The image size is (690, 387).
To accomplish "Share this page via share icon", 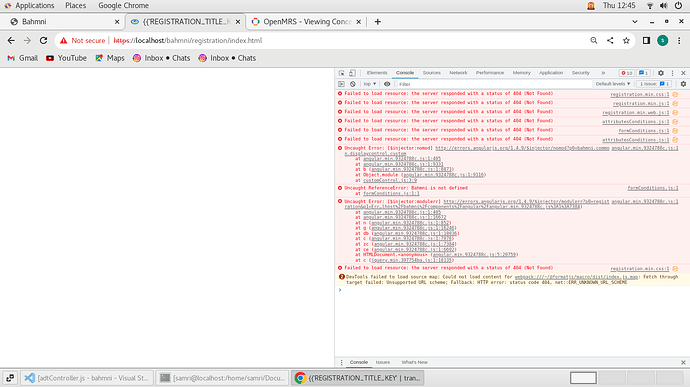I will tap(610, 41).
